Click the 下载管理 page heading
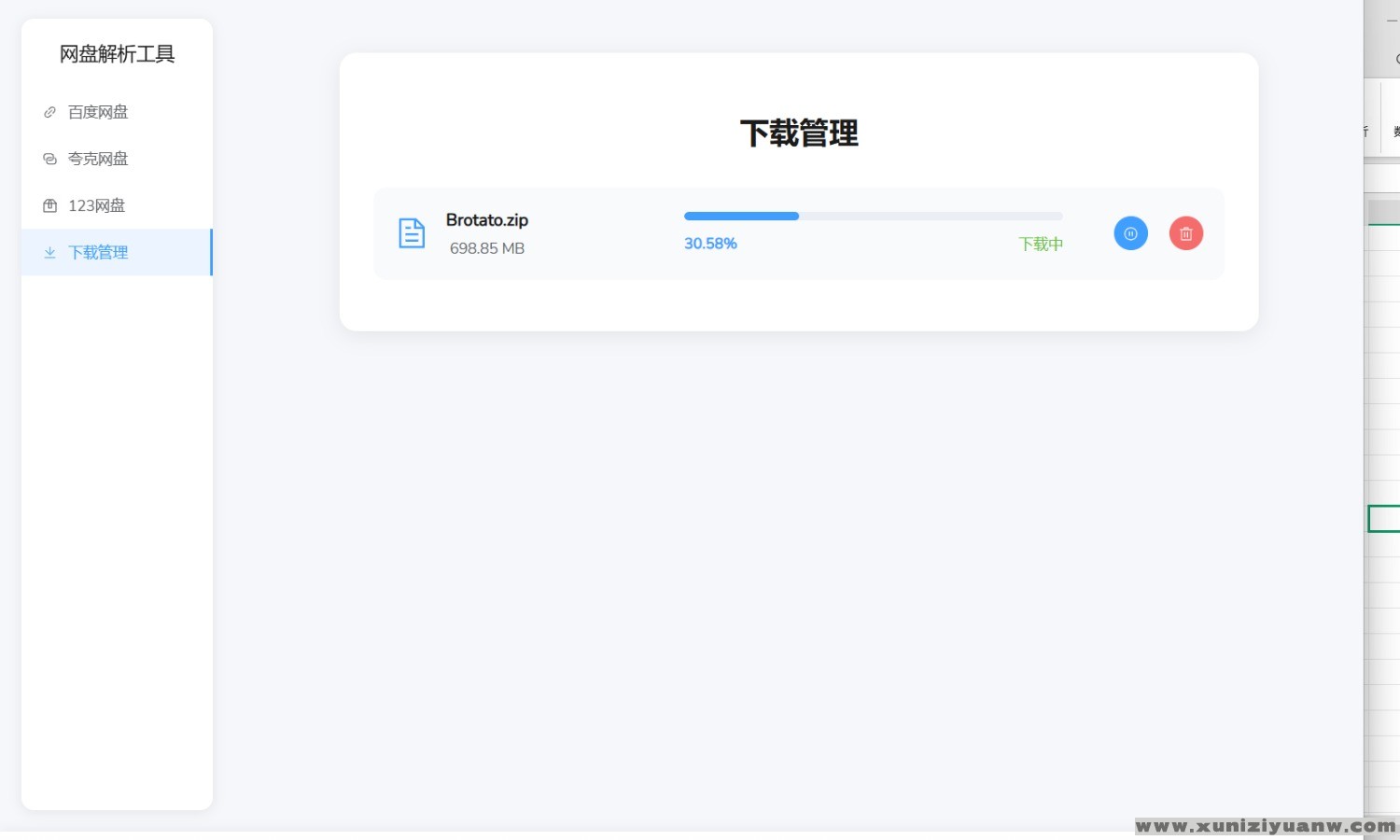The image size is (1400, 840). coord(799,133)
